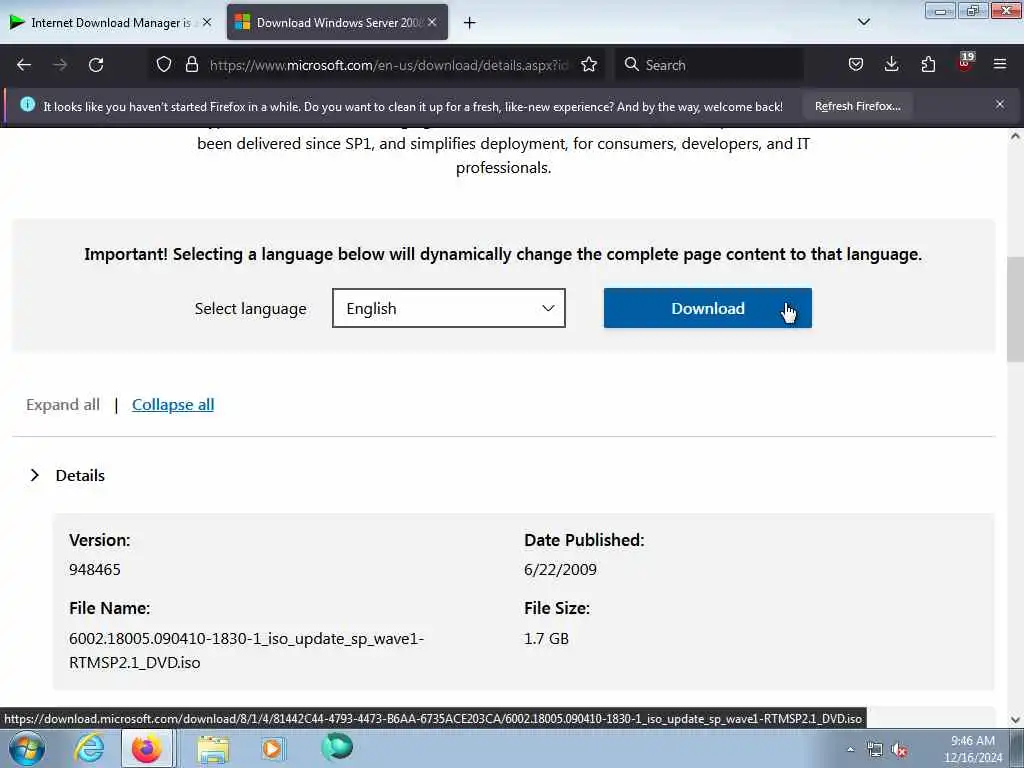Click the date published 6/22/2009

(560, 569)
